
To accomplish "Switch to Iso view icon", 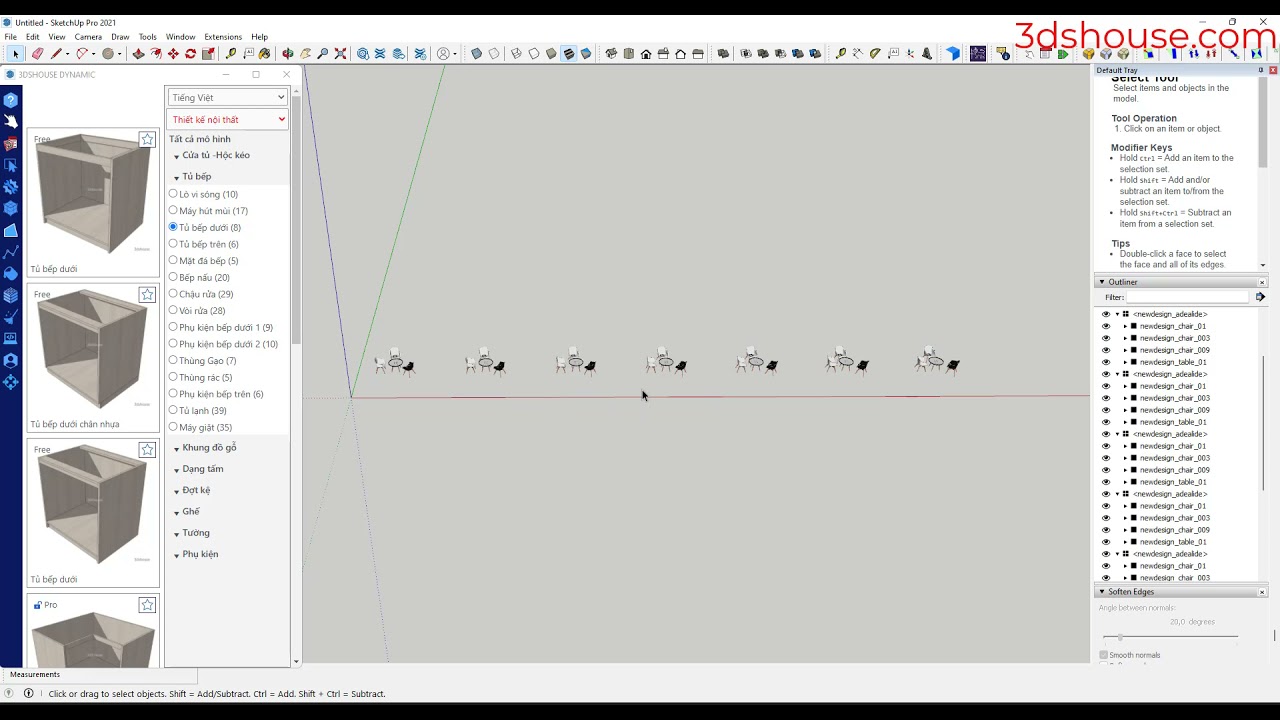I will point(611,54).
